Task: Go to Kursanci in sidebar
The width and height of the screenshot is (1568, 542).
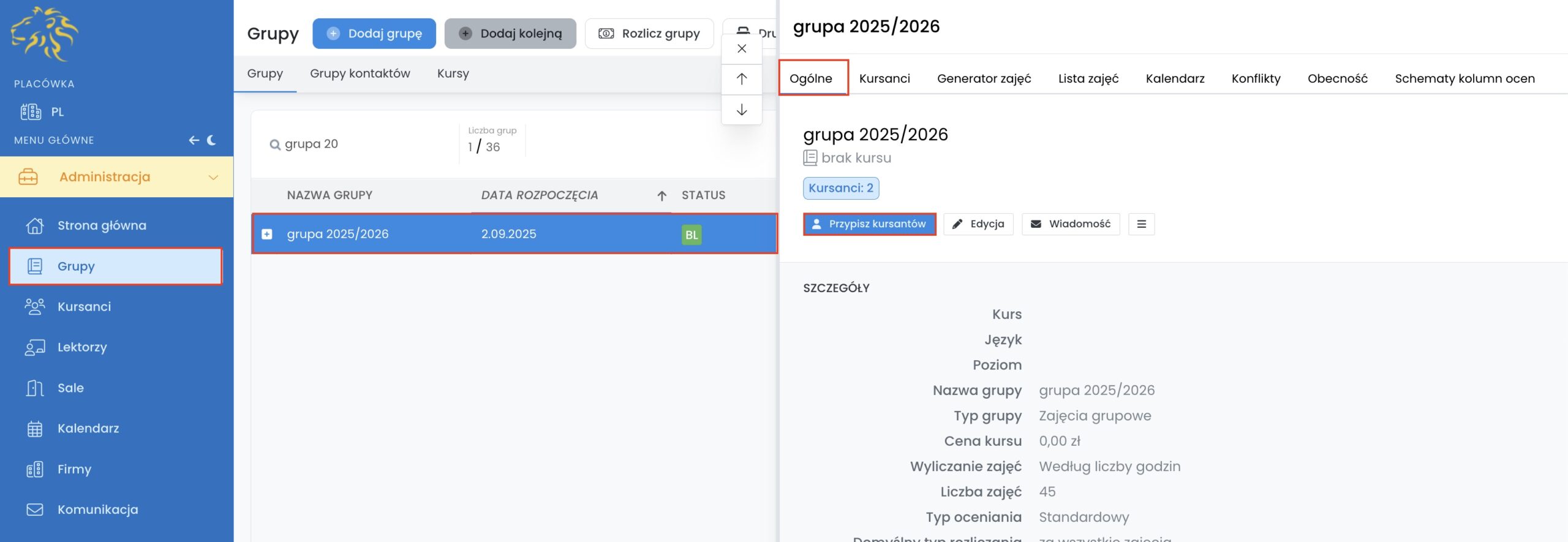Action: tap(84, 307)
